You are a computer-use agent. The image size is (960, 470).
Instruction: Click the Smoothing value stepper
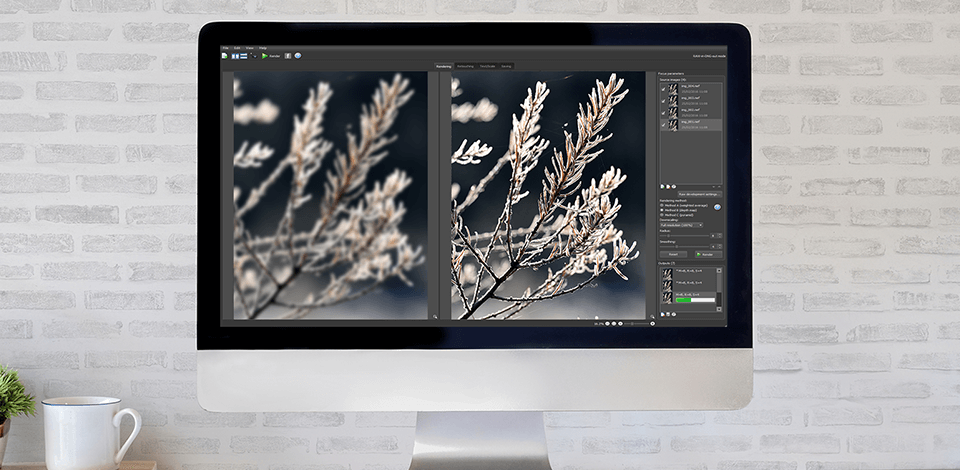point(719,247)
